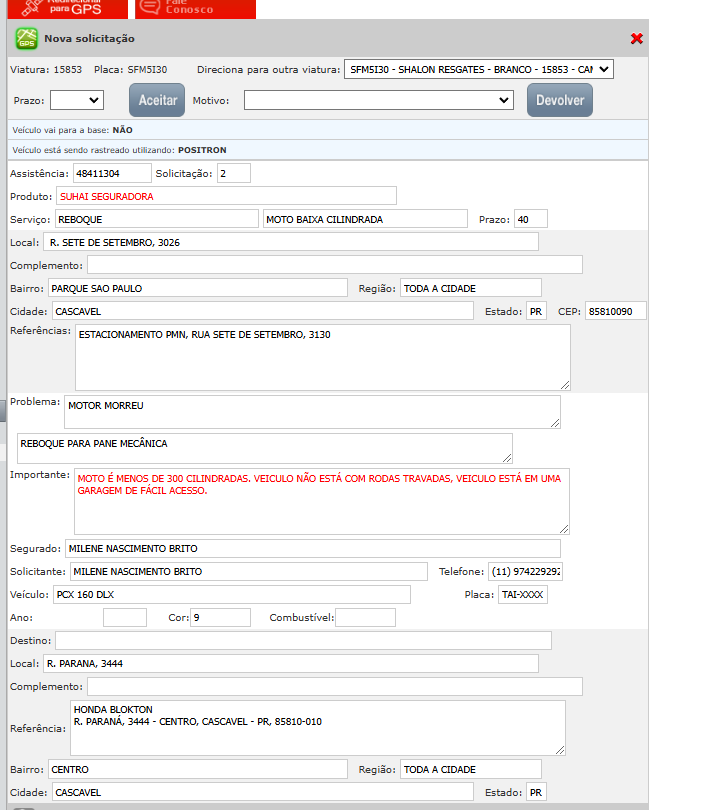
Task: Click the Serviço field REBOQUE
Action: (157, 219)
